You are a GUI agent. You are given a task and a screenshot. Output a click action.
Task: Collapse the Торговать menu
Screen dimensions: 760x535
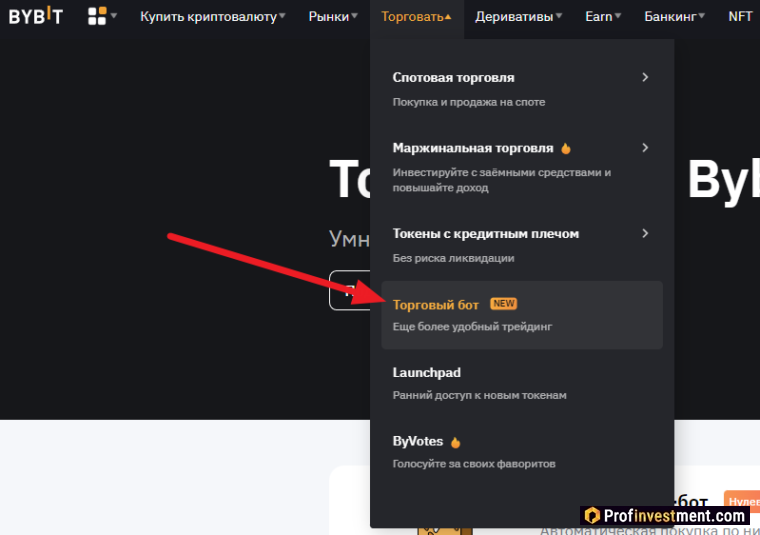tap(416, 16)
